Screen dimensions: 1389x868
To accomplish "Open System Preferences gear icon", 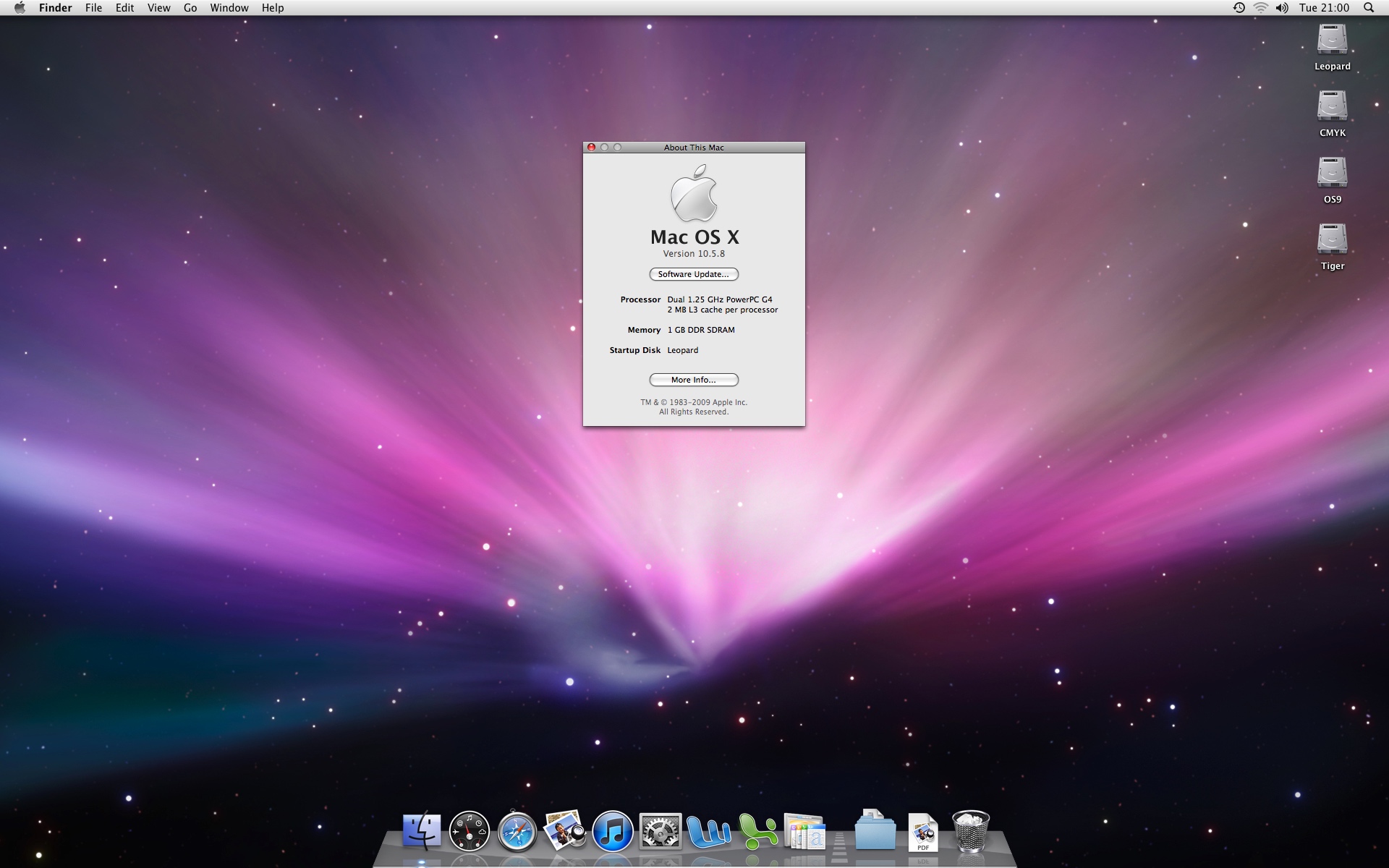I will coord(660,830).
